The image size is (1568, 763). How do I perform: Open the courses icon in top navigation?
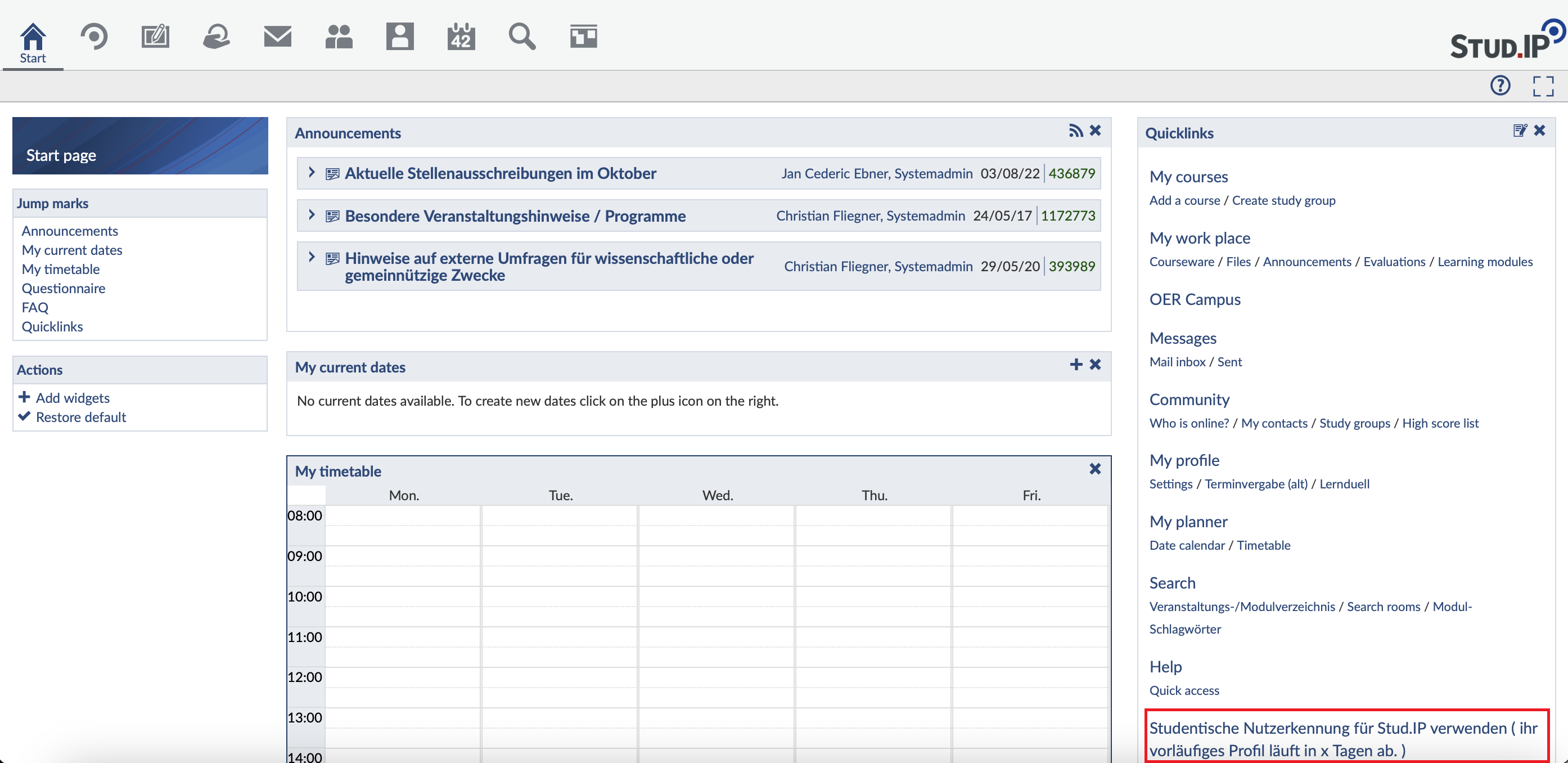pyautogui.click(x=94, y=37)
